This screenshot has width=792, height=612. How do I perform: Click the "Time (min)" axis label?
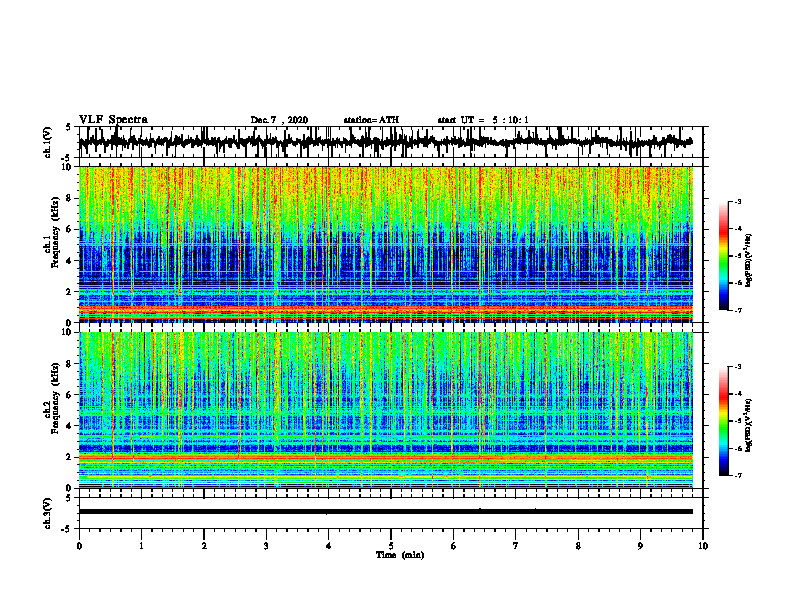[400, 555]
